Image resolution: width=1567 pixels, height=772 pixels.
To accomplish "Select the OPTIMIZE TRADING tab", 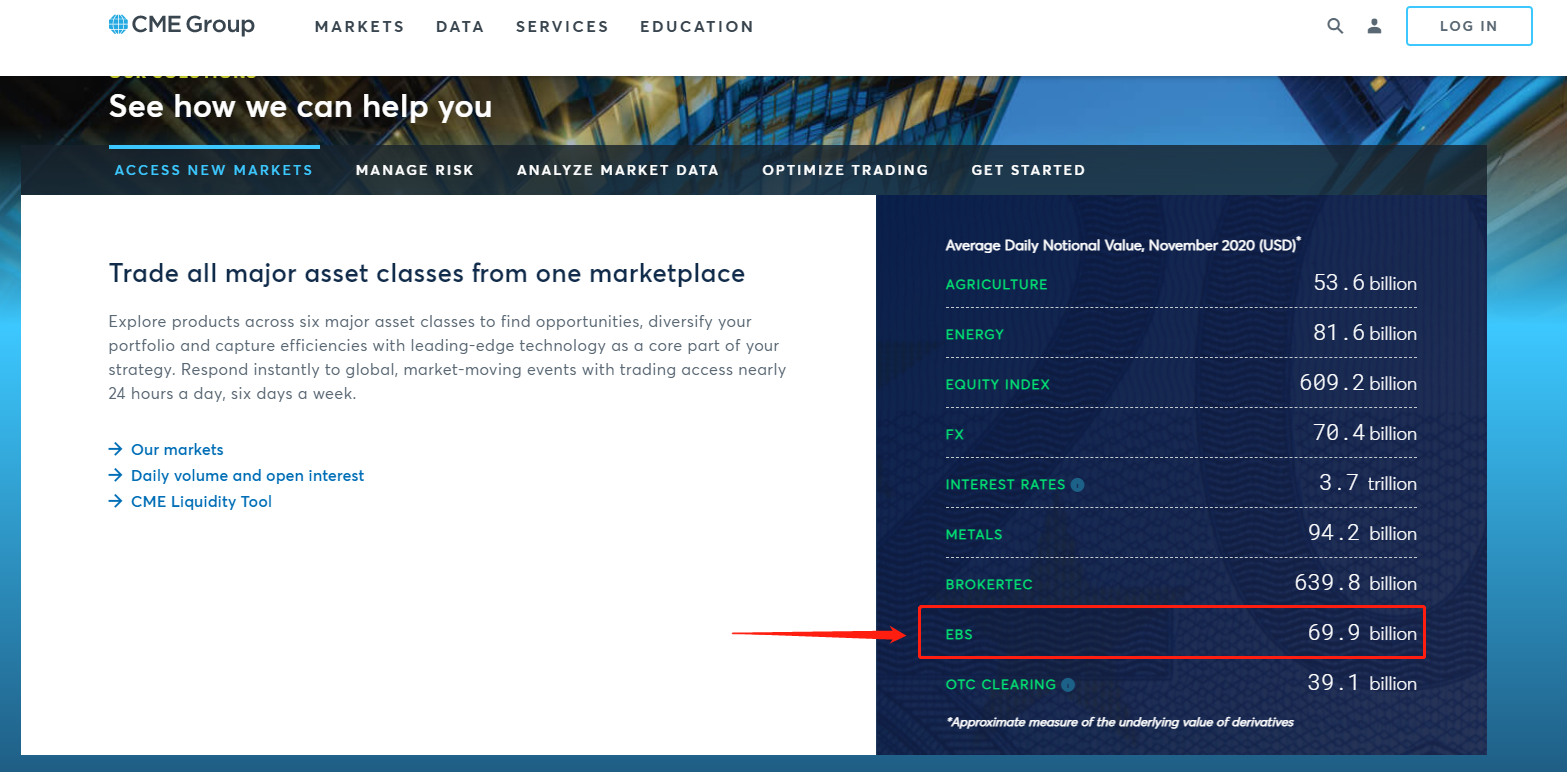I will pos(845,170).
